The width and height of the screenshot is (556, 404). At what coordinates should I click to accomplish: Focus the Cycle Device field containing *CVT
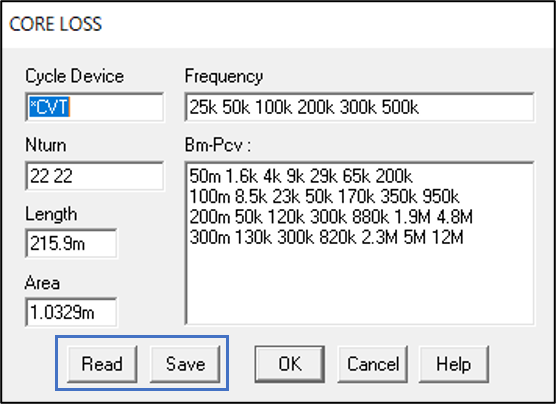coord(94,107)
